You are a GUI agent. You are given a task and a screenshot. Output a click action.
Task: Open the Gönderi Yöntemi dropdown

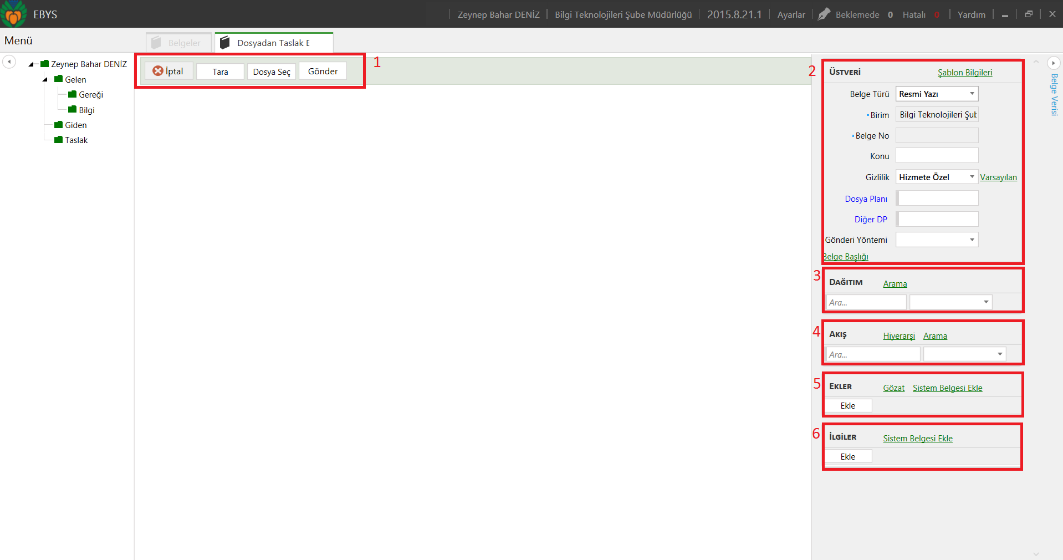pos(971,239)
